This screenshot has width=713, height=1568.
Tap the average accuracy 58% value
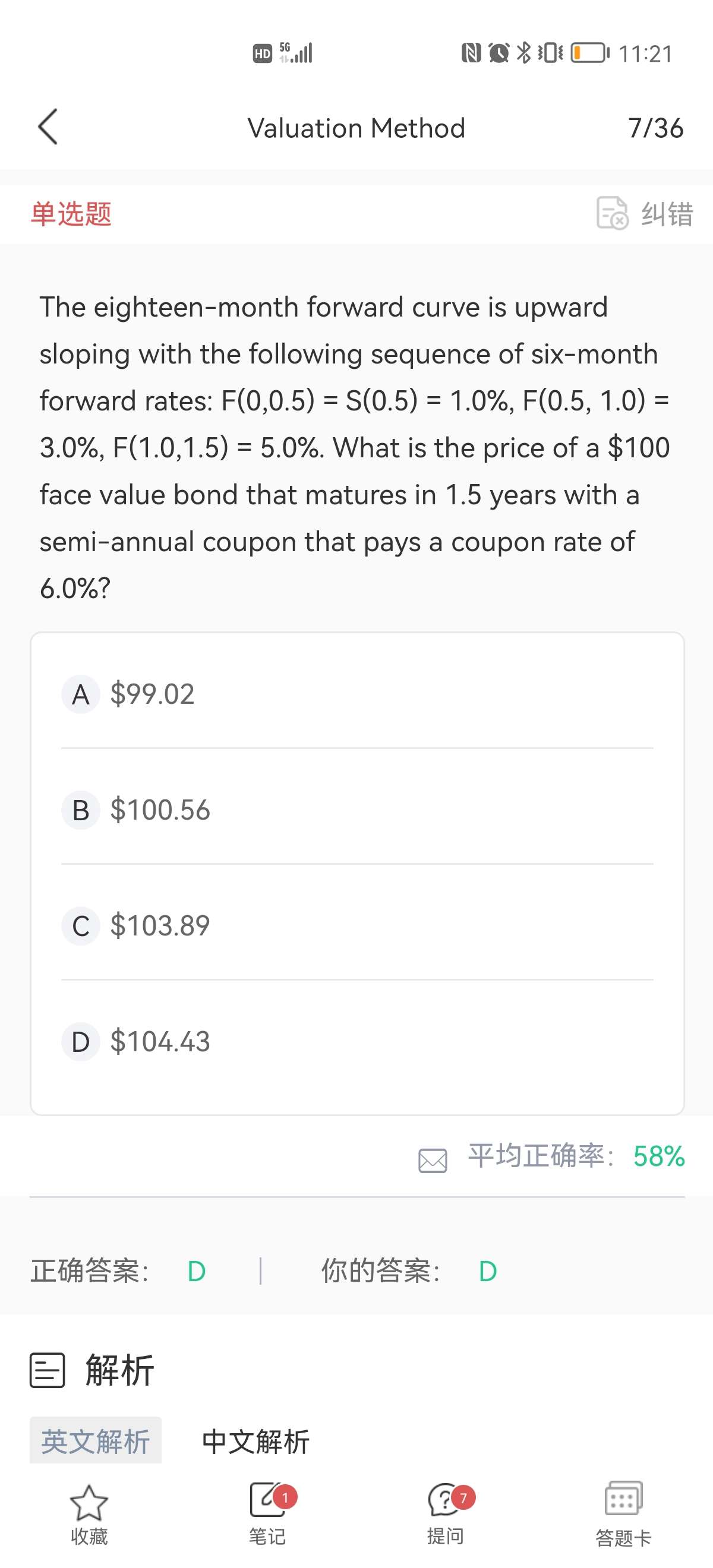659,1156
